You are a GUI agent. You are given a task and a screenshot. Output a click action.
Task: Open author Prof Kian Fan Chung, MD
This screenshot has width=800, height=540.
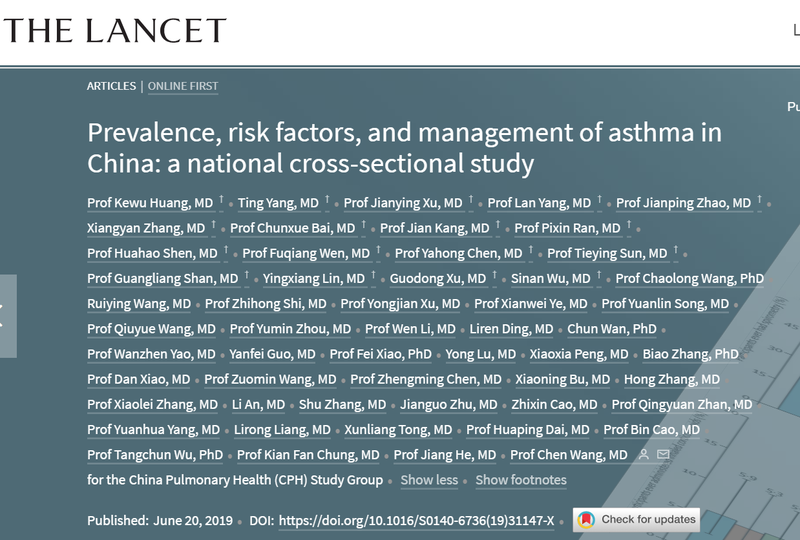tap(308, 455)
